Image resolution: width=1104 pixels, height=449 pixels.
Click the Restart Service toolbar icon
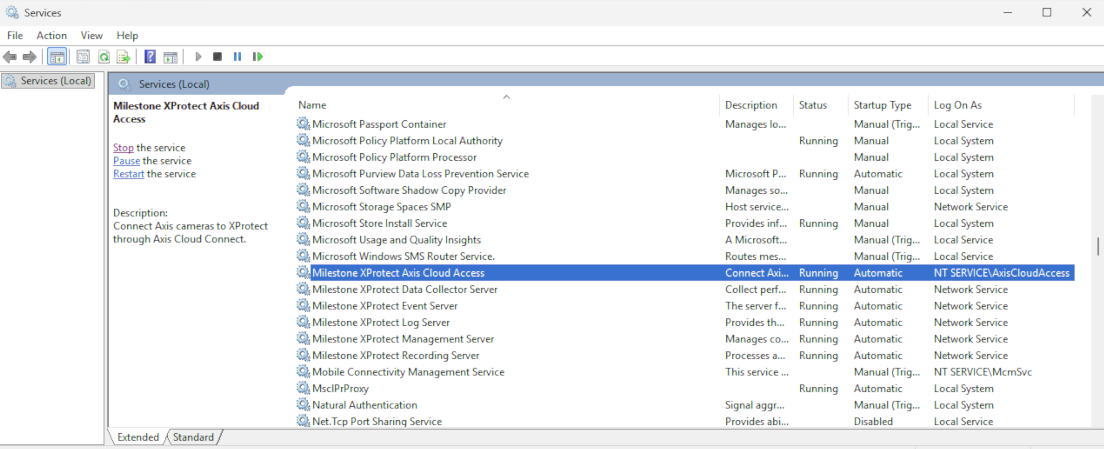[x=258, y=56]
